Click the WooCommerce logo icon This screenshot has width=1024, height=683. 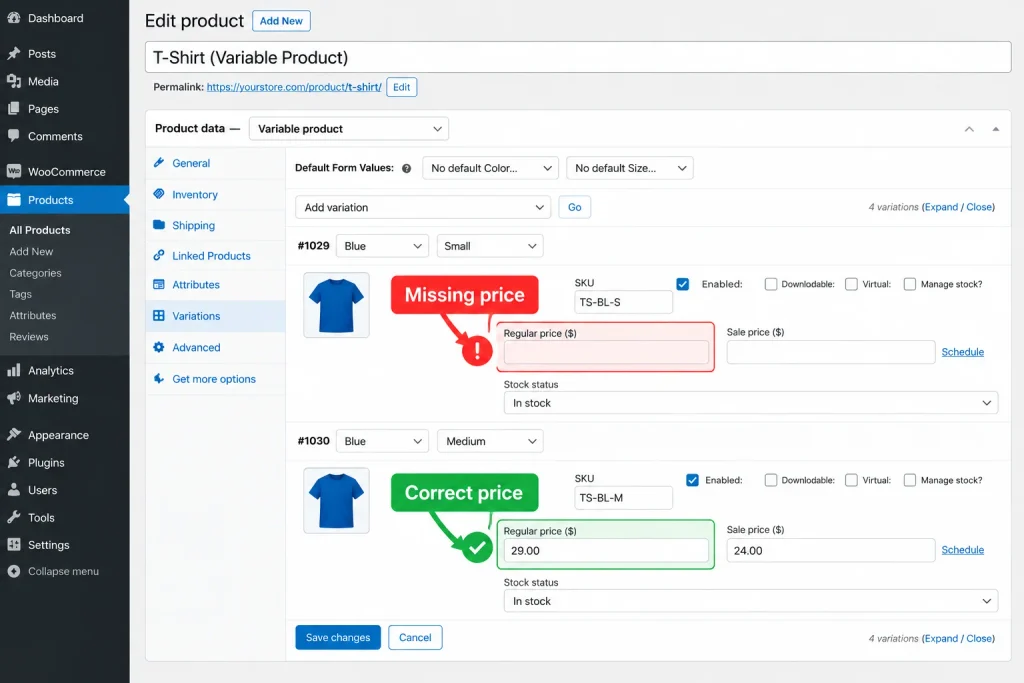pos(14,171)
